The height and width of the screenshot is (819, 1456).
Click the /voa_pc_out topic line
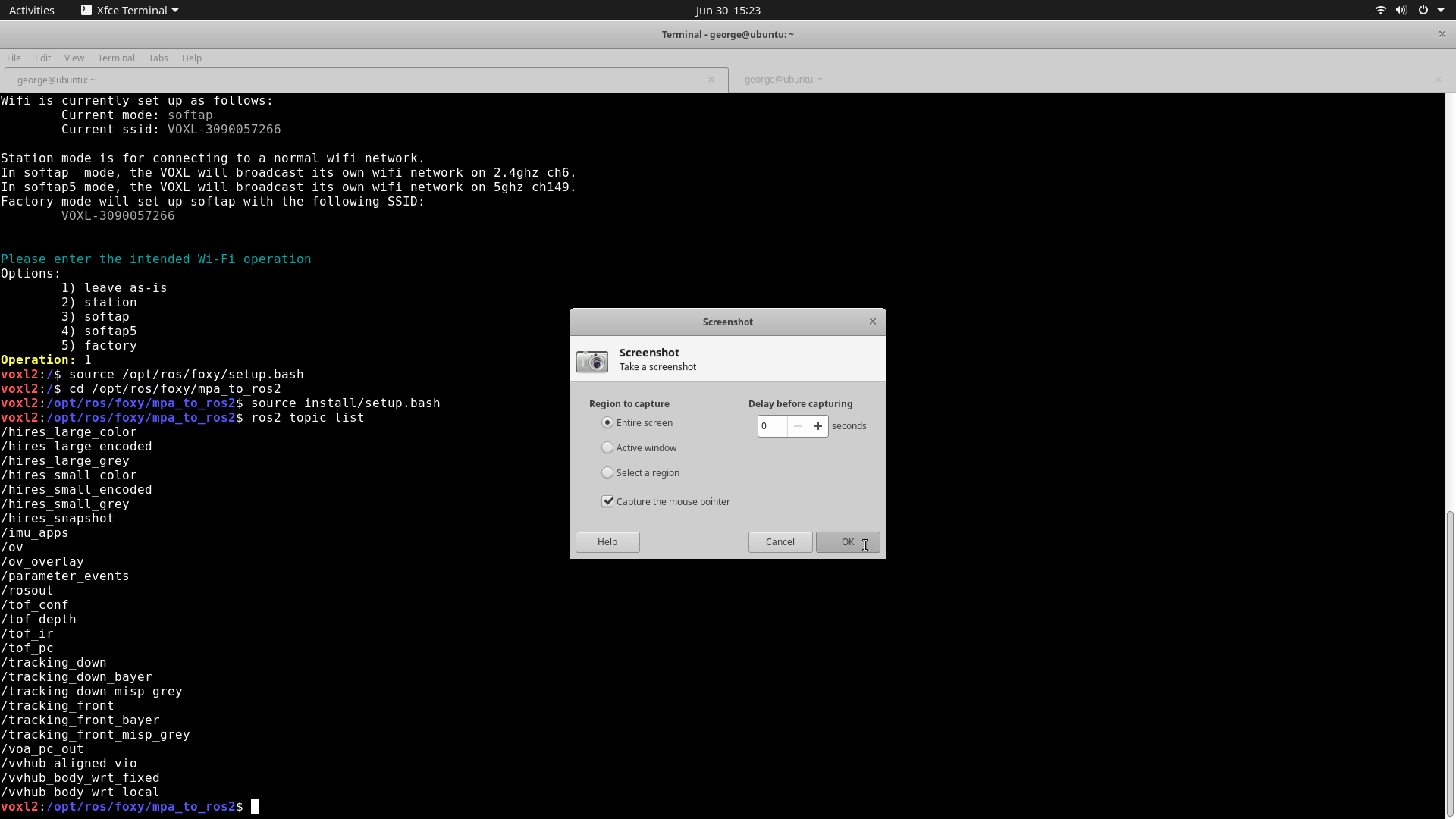point(42,749)
